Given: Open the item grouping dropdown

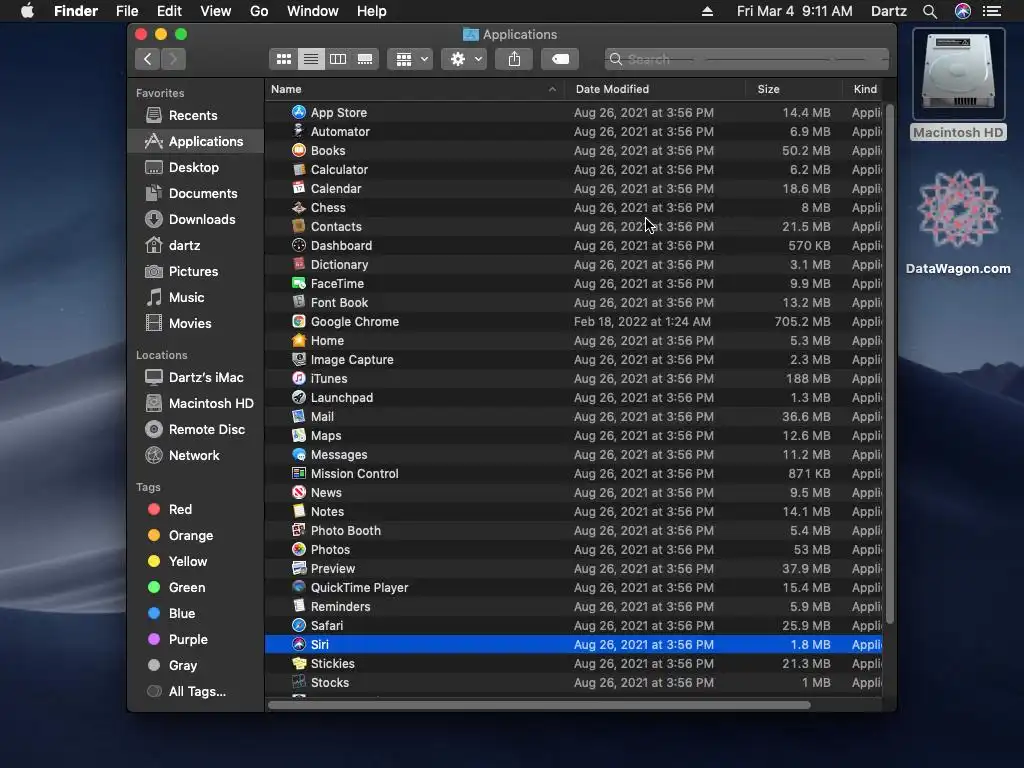Looking at the screenshot, I should pos(410,59).
